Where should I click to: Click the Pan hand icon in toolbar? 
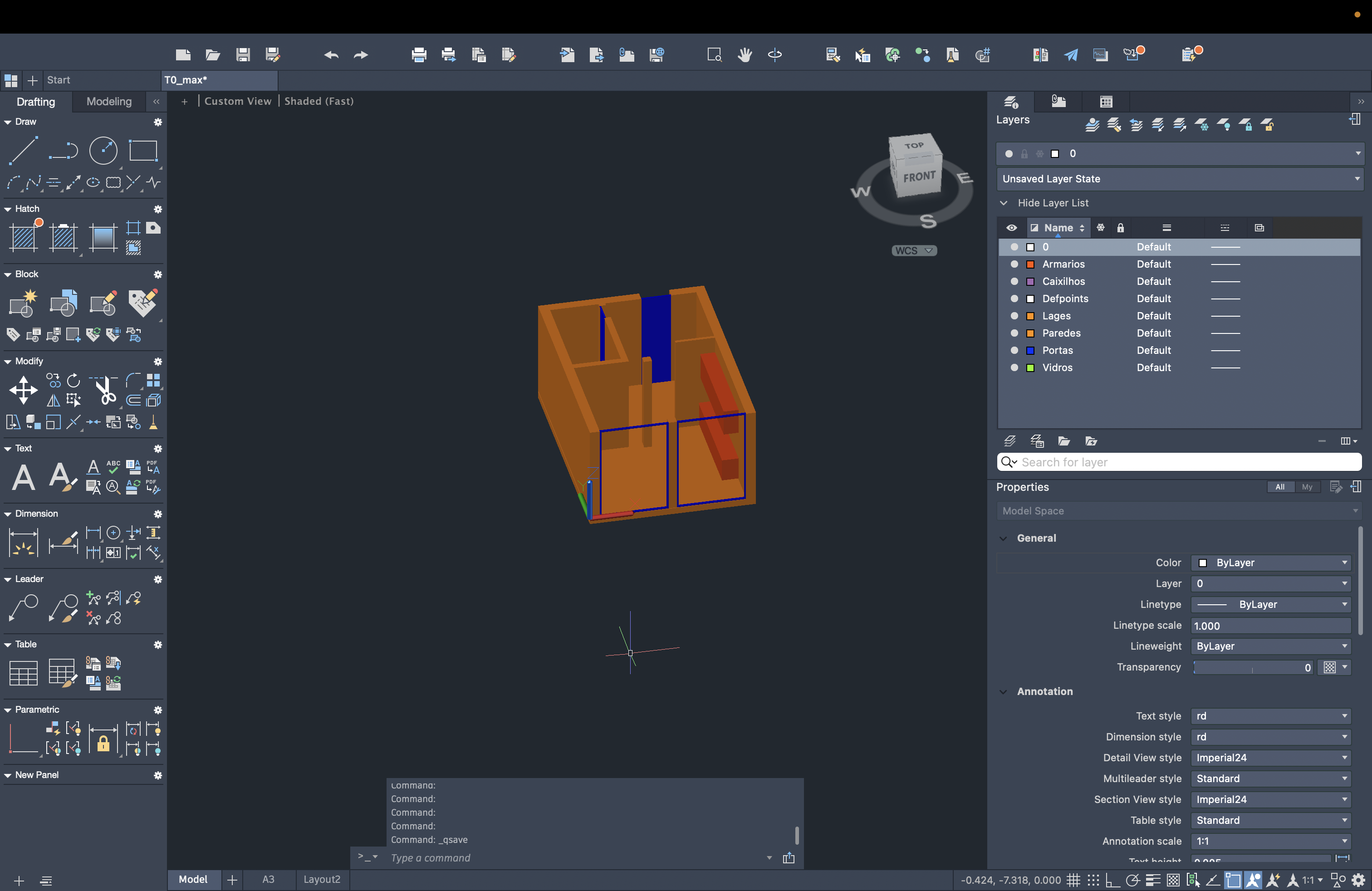pos(745,55)
